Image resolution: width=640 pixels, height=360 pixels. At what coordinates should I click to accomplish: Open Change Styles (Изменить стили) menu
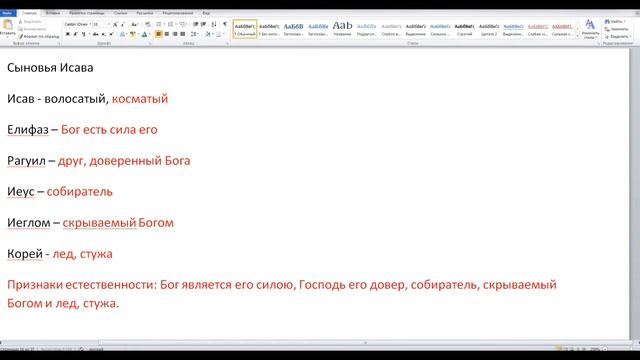pos(590,29)
